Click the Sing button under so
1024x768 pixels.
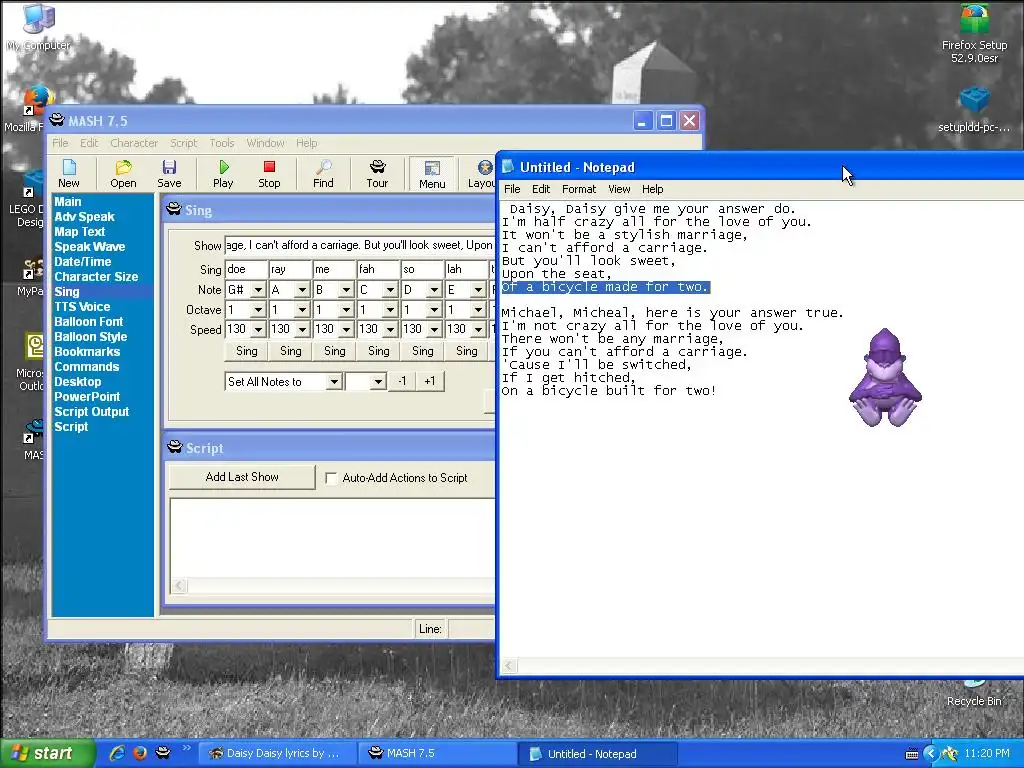tap(423, 351)
